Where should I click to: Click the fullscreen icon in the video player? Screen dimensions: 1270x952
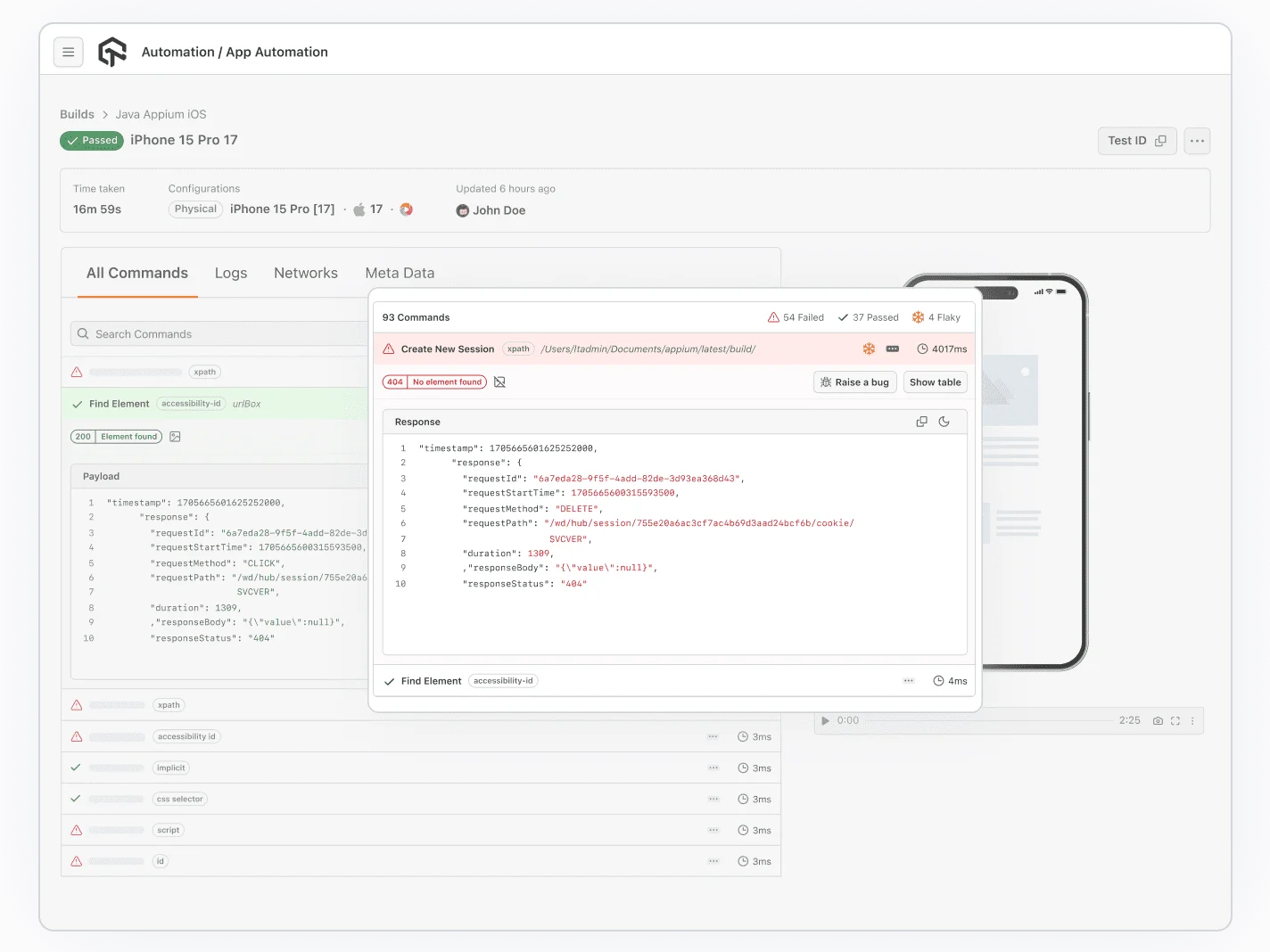pyautogui.click(x=1175, y=720)
